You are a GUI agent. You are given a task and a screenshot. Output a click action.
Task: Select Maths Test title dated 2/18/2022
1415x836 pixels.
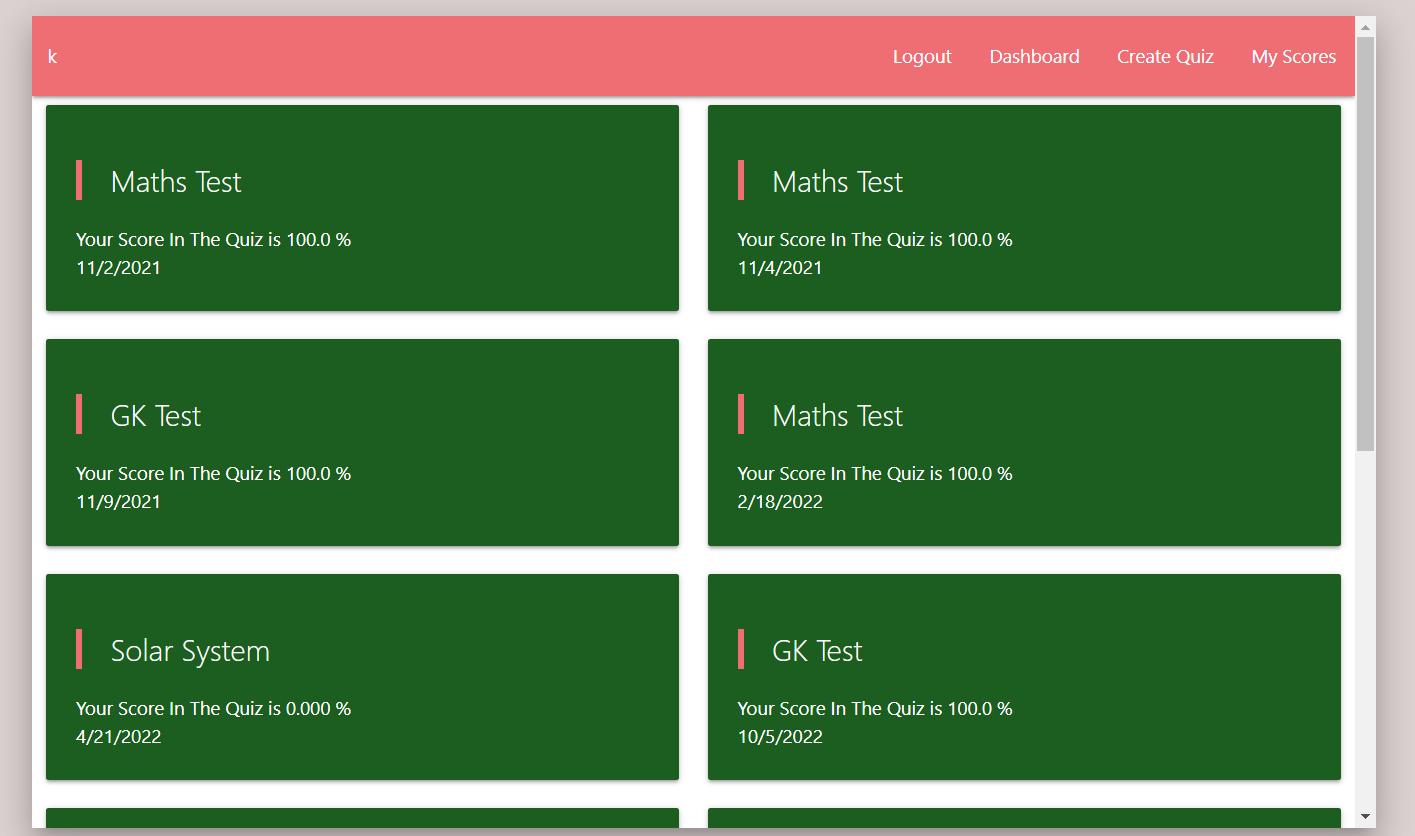pos(837,416)
